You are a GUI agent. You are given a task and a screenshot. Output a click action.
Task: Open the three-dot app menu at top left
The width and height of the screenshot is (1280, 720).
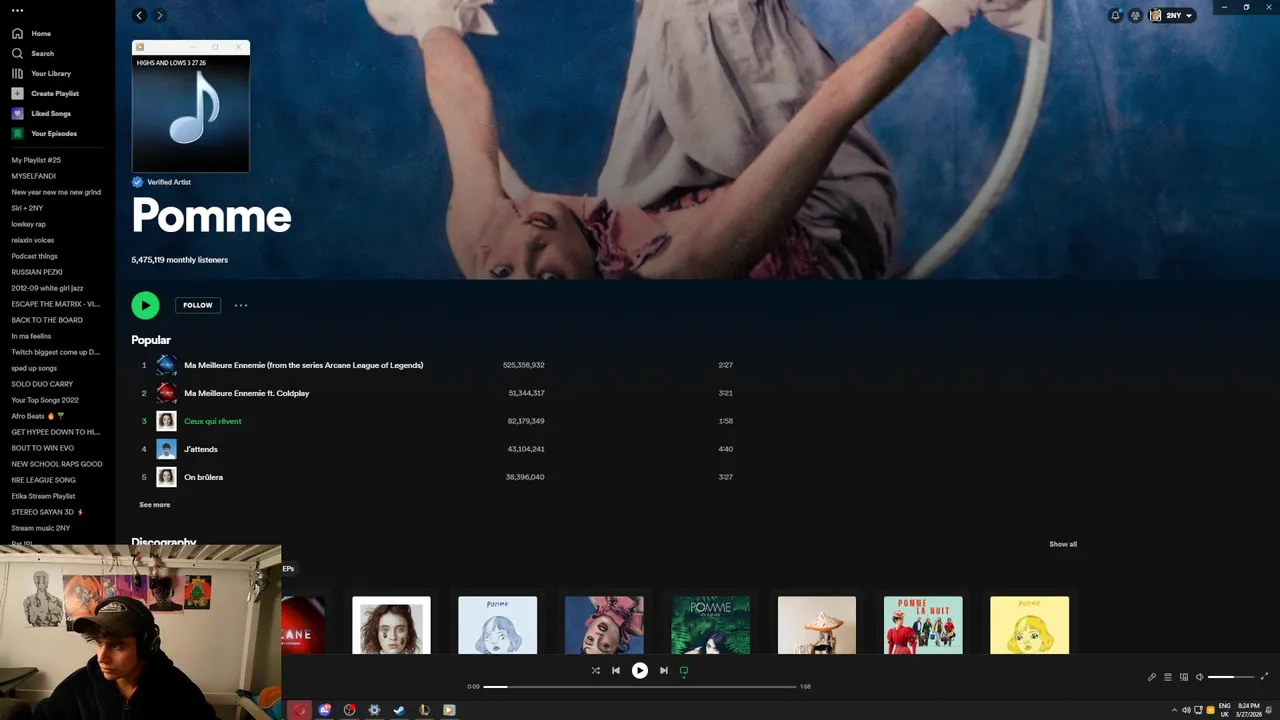click(17, 10)
